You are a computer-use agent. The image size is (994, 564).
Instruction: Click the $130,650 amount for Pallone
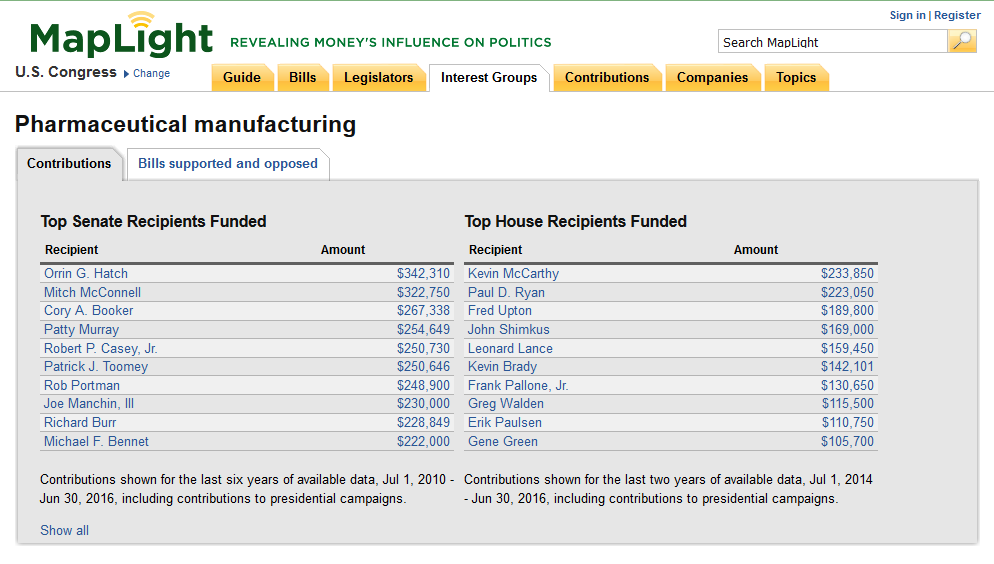click(848, 385)
